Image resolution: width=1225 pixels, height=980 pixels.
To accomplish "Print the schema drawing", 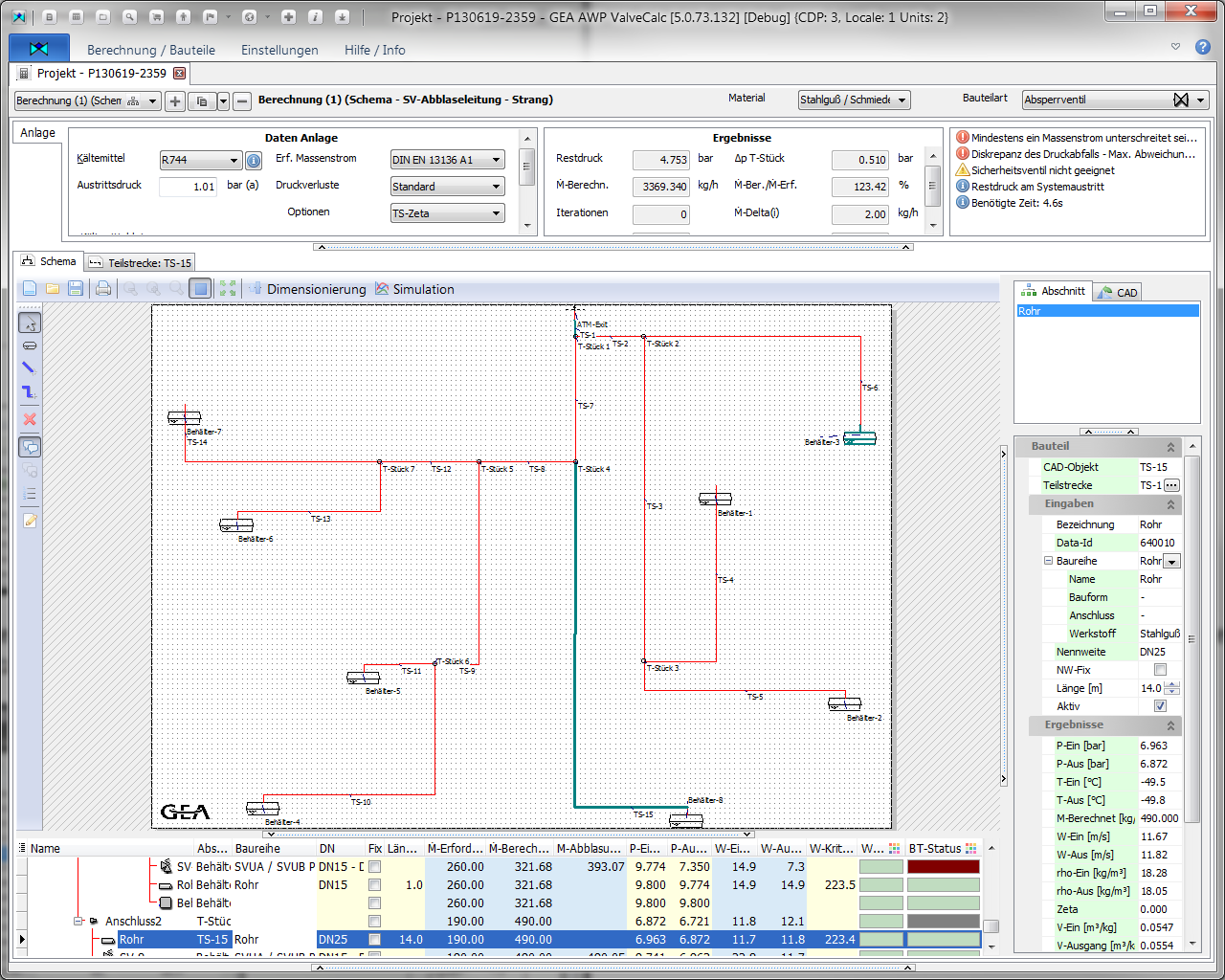I will coord(103,289).
